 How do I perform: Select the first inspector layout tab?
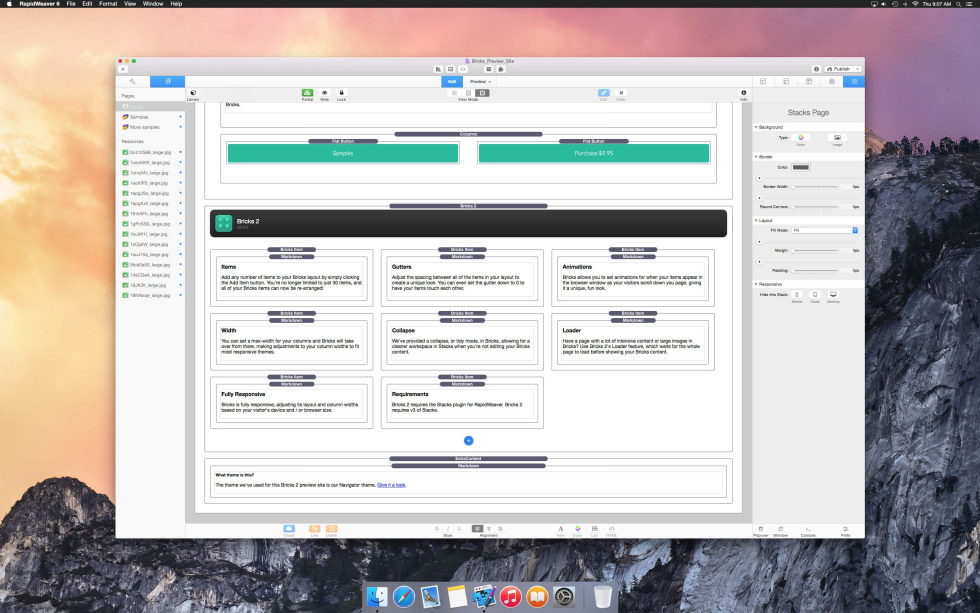click(763, 81)
